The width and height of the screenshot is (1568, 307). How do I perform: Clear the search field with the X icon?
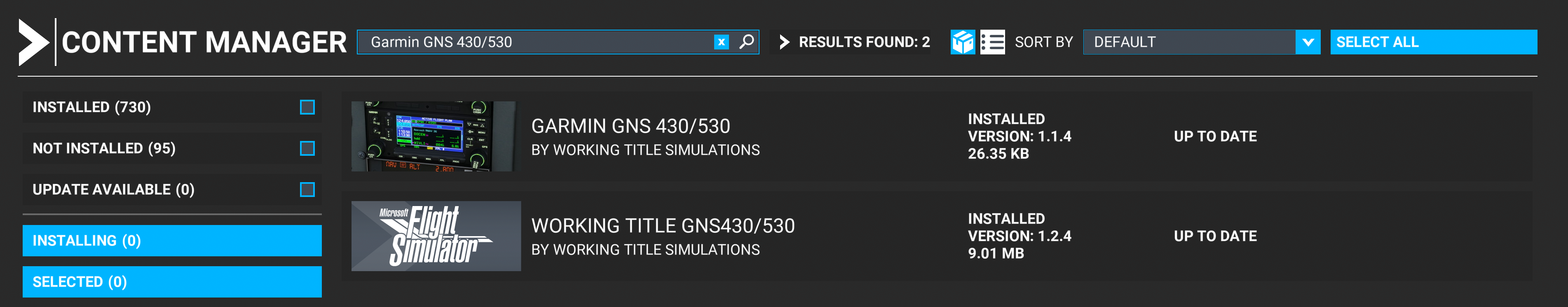click(721, 42)
